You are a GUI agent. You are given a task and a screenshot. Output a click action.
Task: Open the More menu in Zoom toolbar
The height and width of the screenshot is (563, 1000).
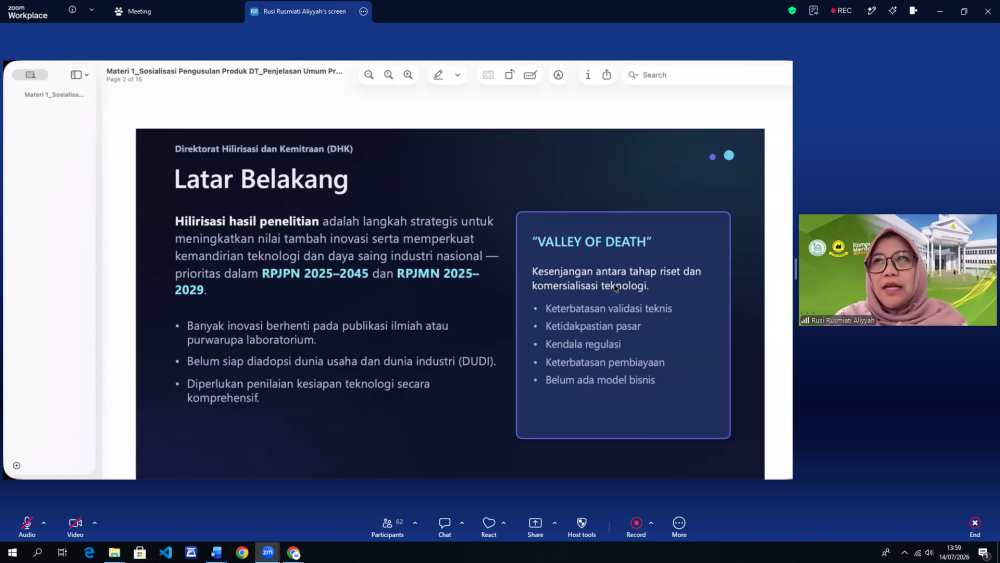click(x=679, y=527)
